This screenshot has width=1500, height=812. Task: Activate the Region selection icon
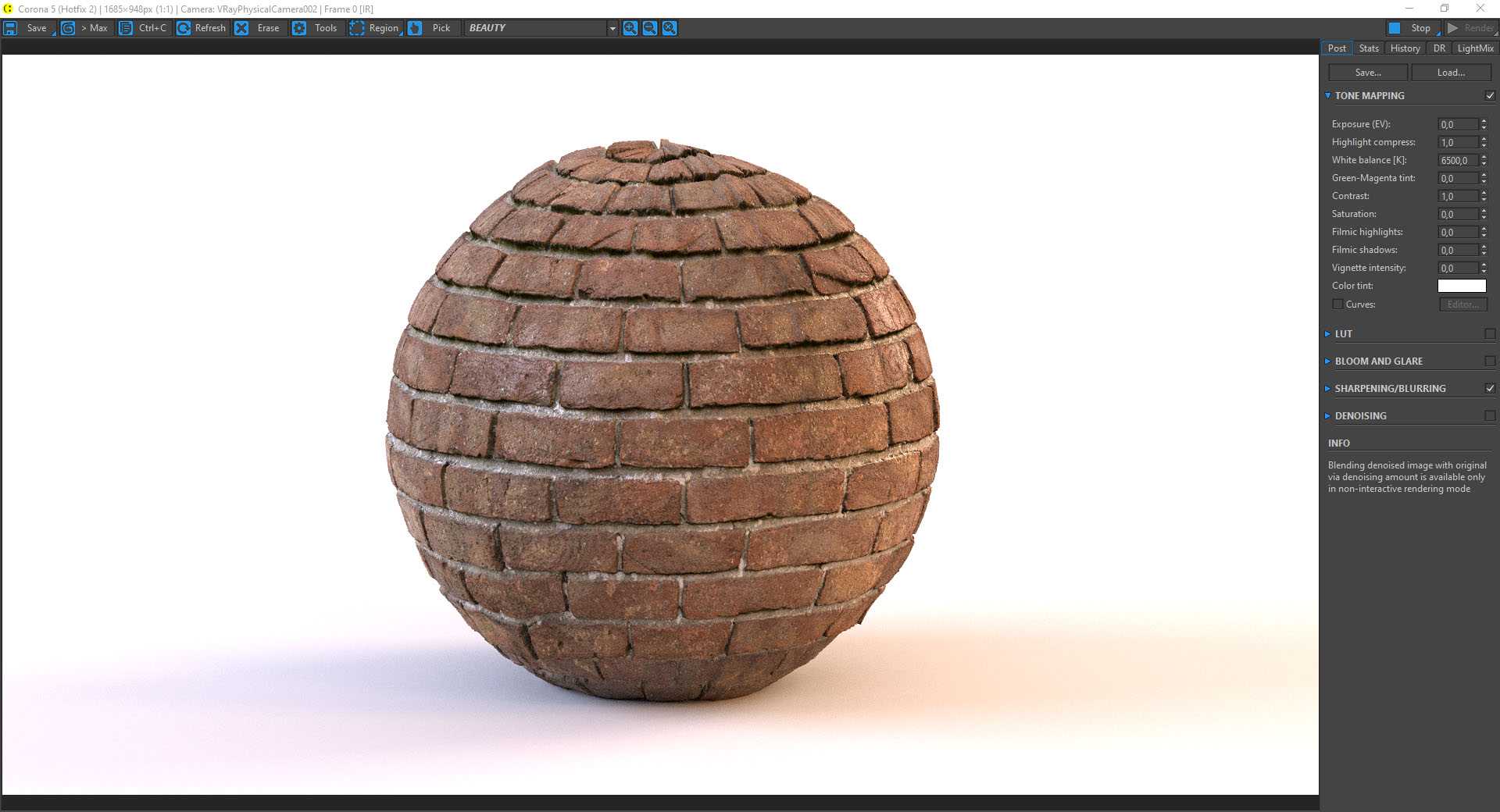coord(356,28)
